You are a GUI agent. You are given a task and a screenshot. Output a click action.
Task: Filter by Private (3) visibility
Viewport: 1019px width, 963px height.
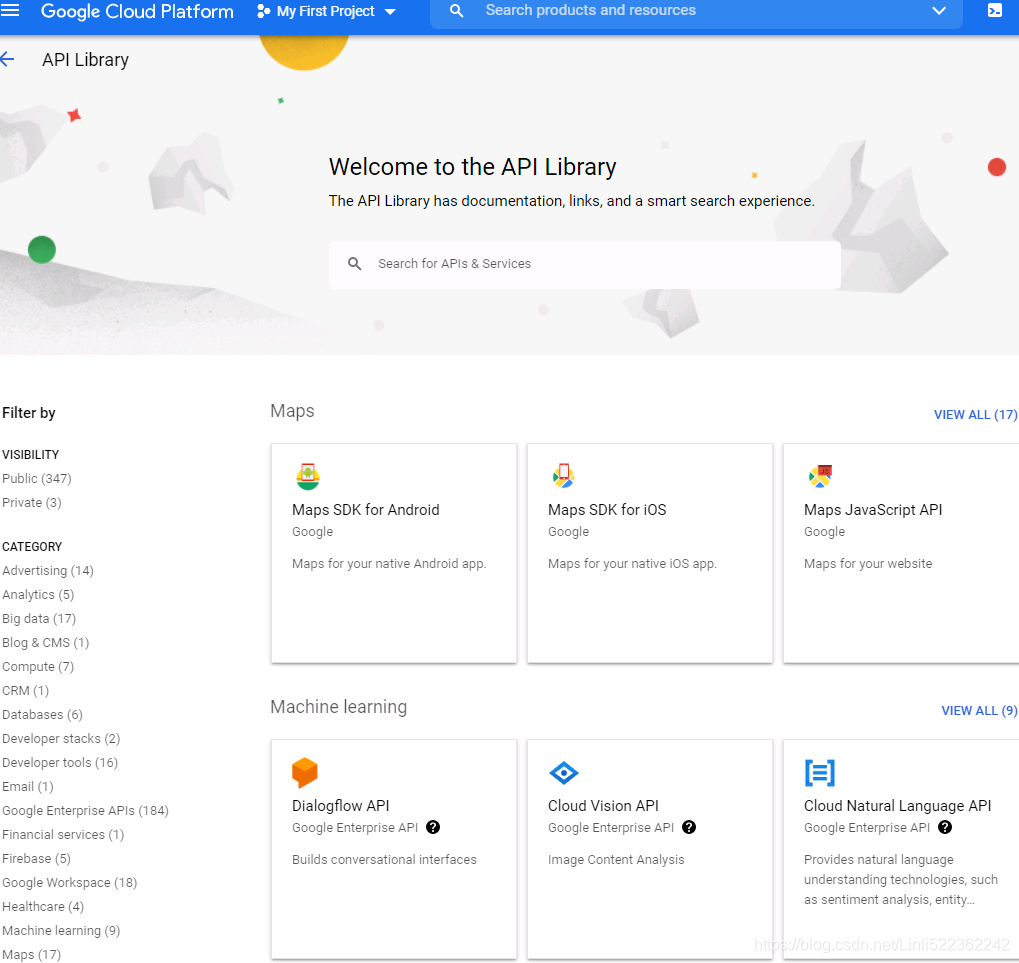click(32, 503)
